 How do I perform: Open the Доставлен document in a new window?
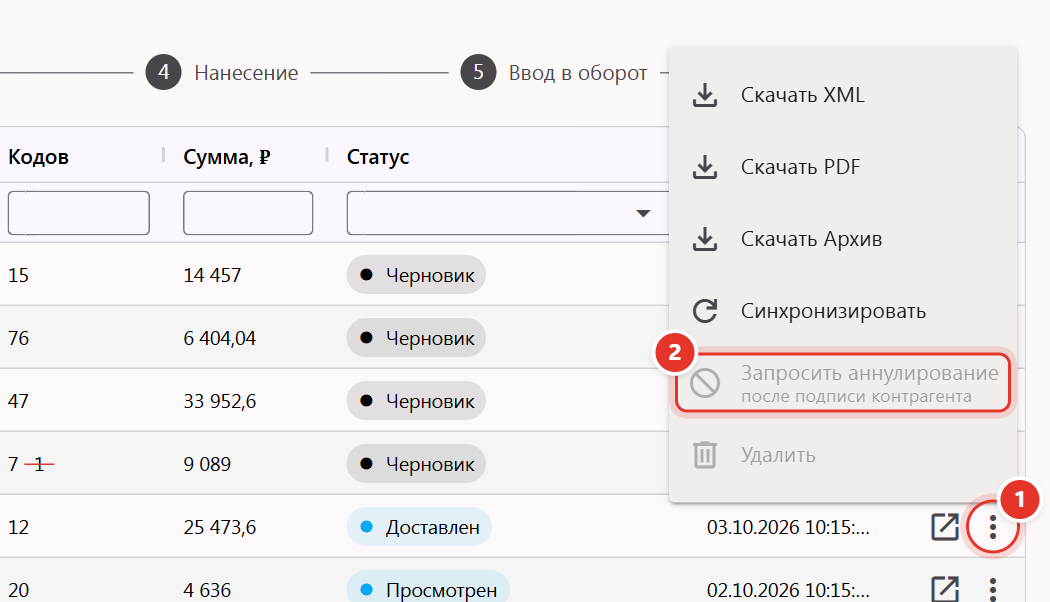click(x=945, y=527)
